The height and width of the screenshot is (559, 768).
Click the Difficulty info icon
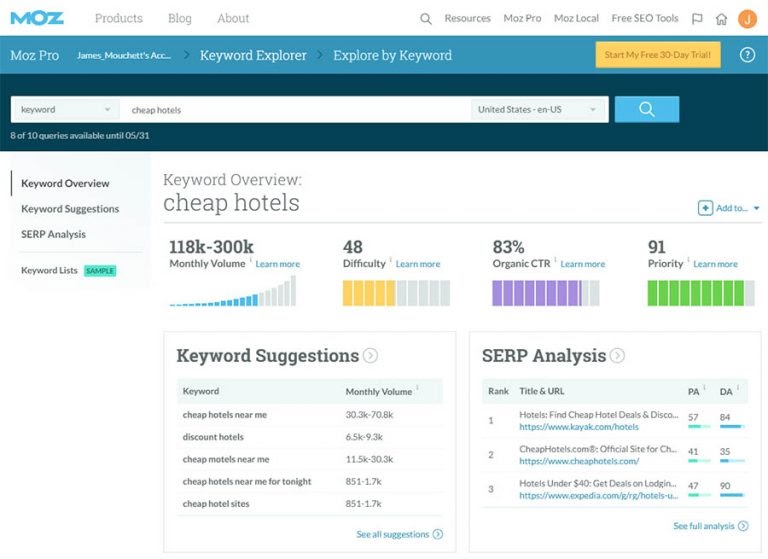pyautogui.click(x=391, y=260)
